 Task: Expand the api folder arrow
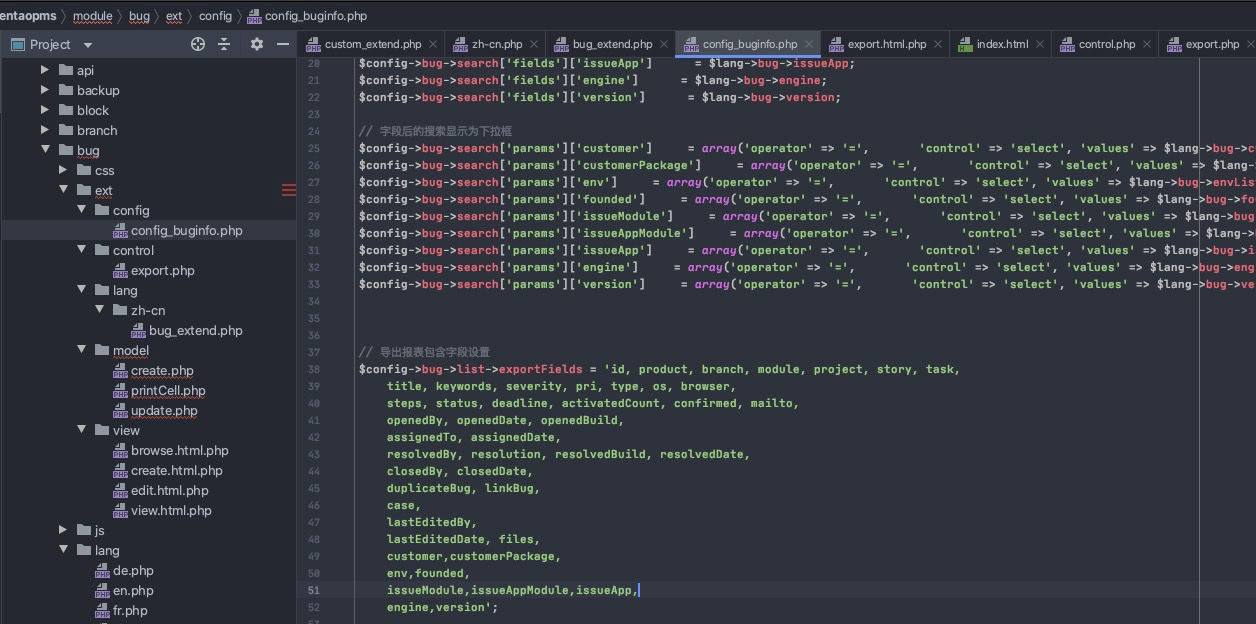pyautogui.click(x=44, y=70)
